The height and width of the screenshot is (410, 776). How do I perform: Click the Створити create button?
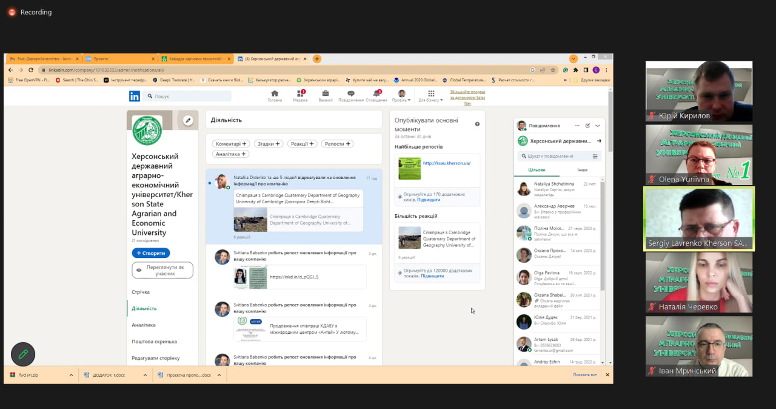point(151,253)
